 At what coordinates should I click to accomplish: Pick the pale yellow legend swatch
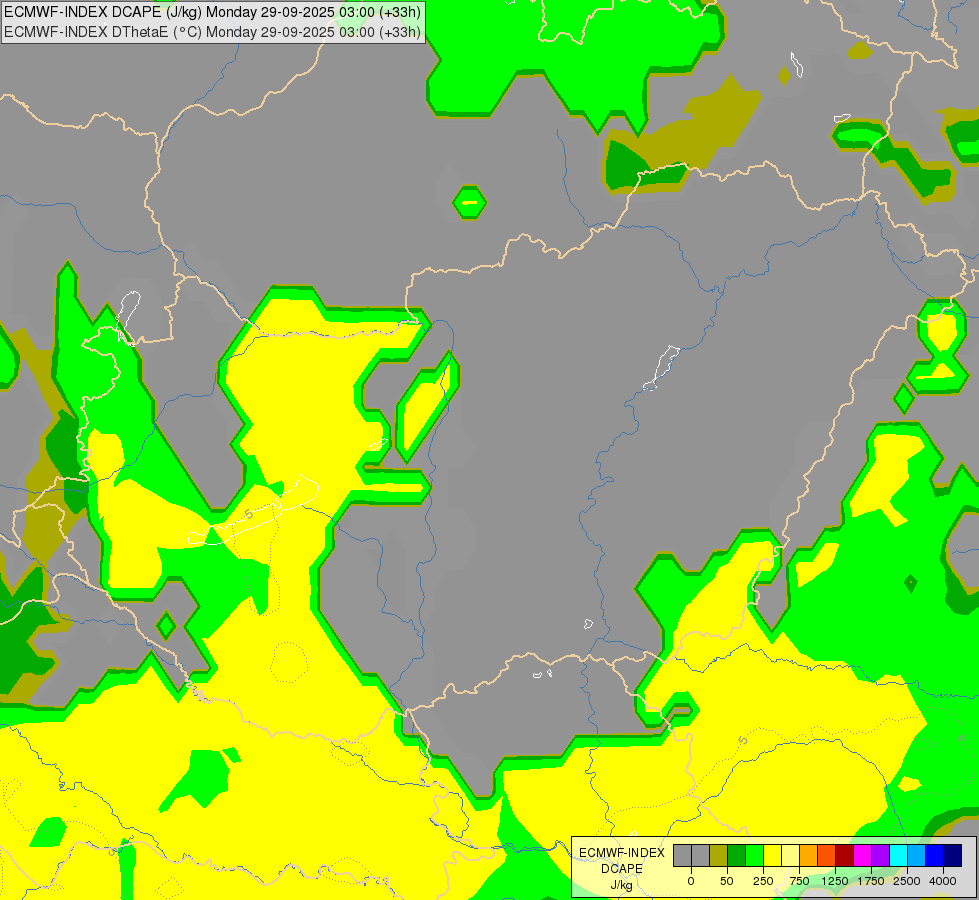[x=790, y=855]
